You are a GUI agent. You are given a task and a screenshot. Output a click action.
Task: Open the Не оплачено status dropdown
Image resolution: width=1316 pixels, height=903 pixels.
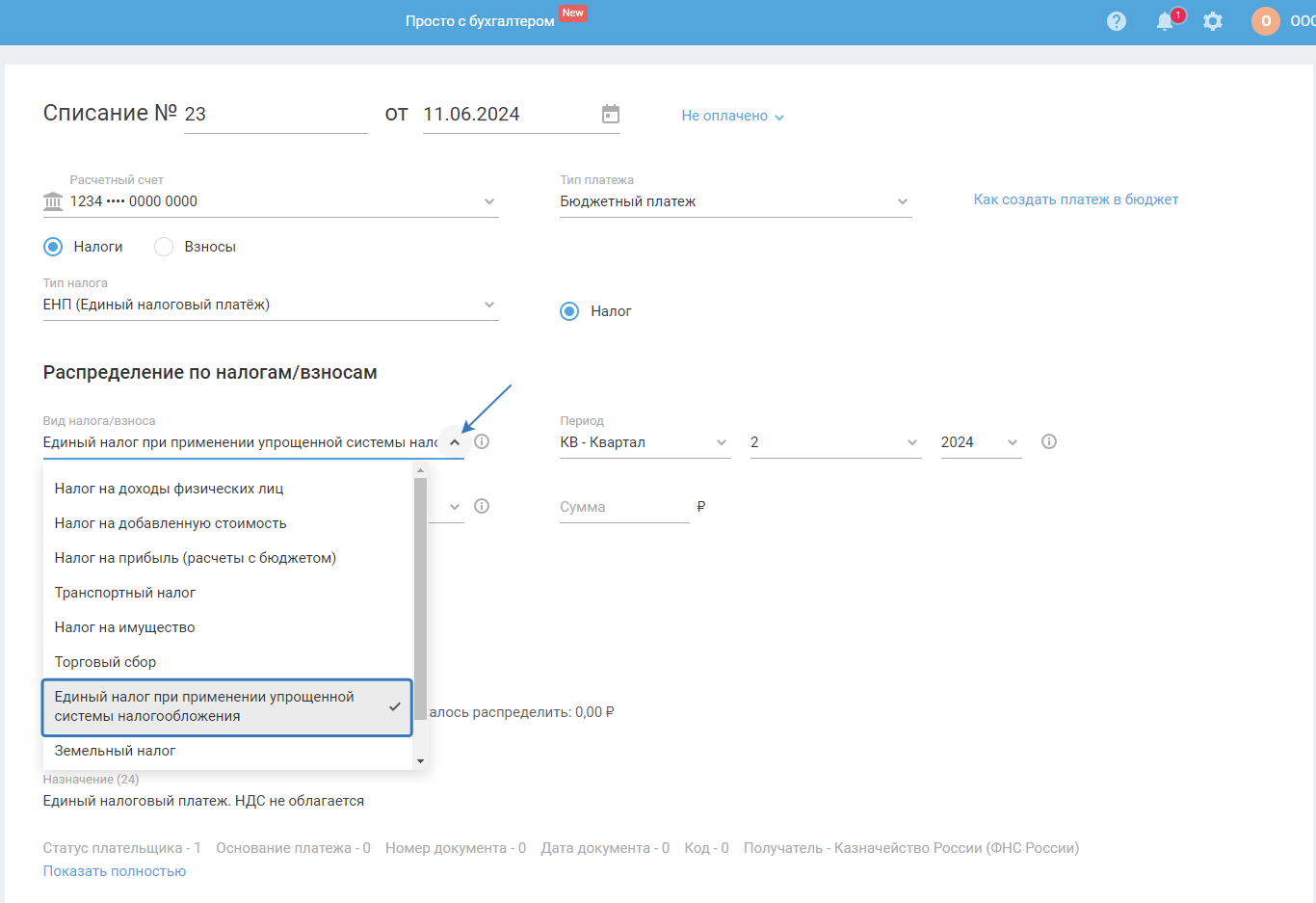pyautogui.click(x=733, y=116)
